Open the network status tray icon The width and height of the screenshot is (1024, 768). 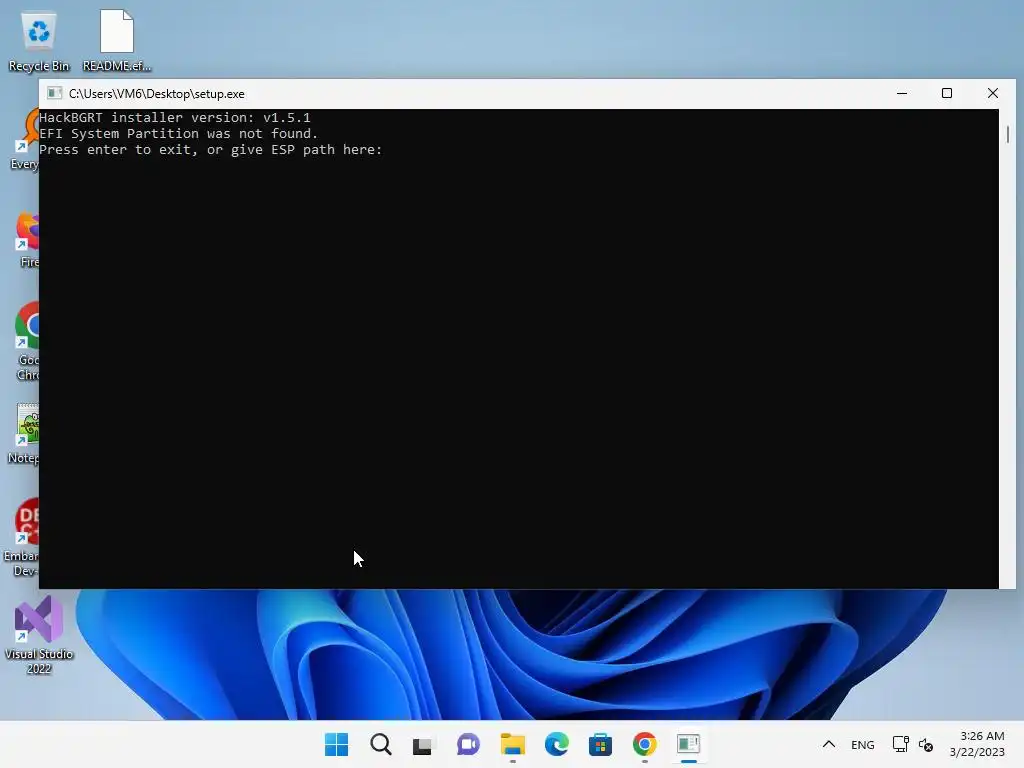901,744
